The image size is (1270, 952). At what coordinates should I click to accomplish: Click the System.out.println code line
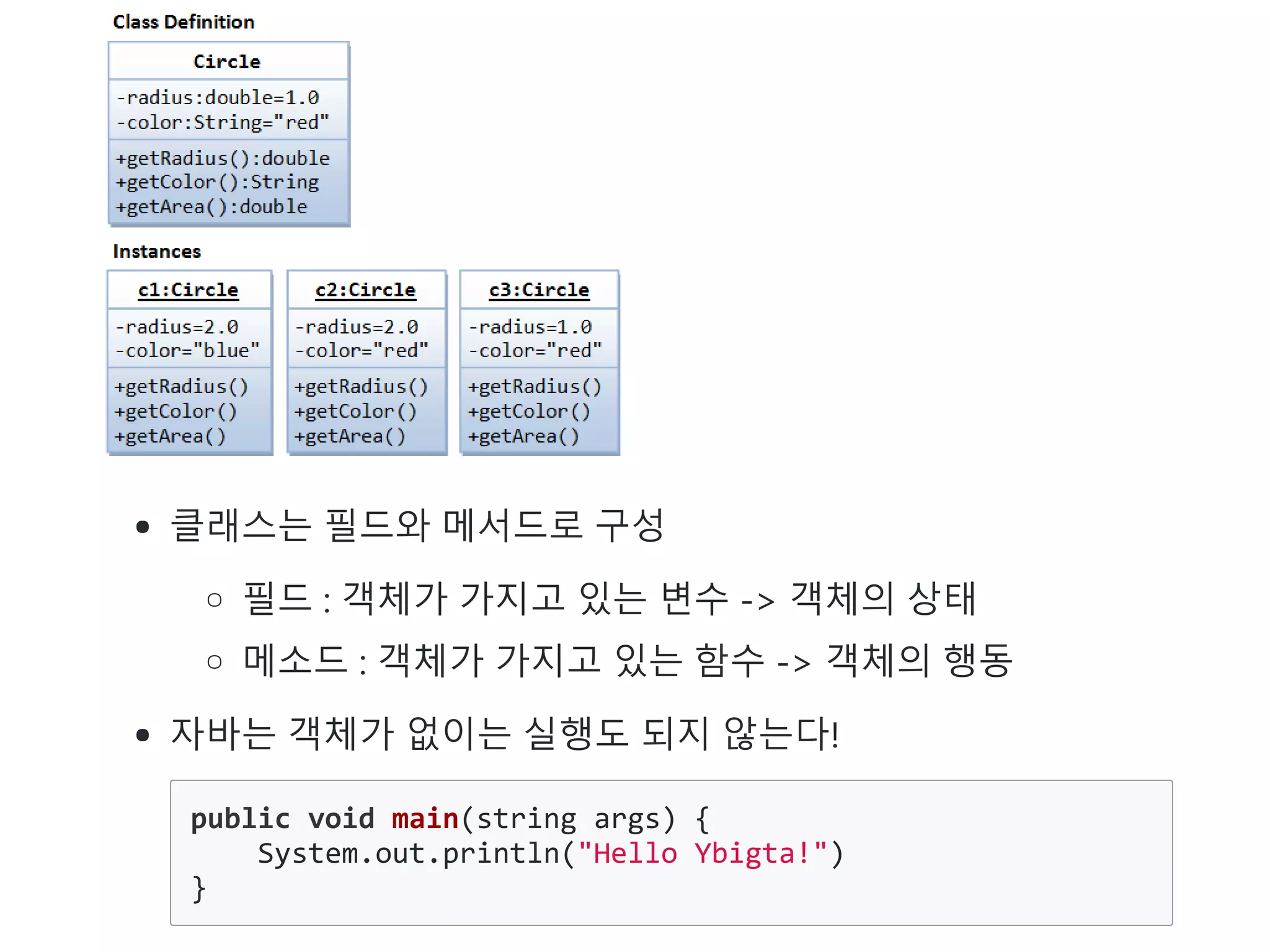click(551, 854)
